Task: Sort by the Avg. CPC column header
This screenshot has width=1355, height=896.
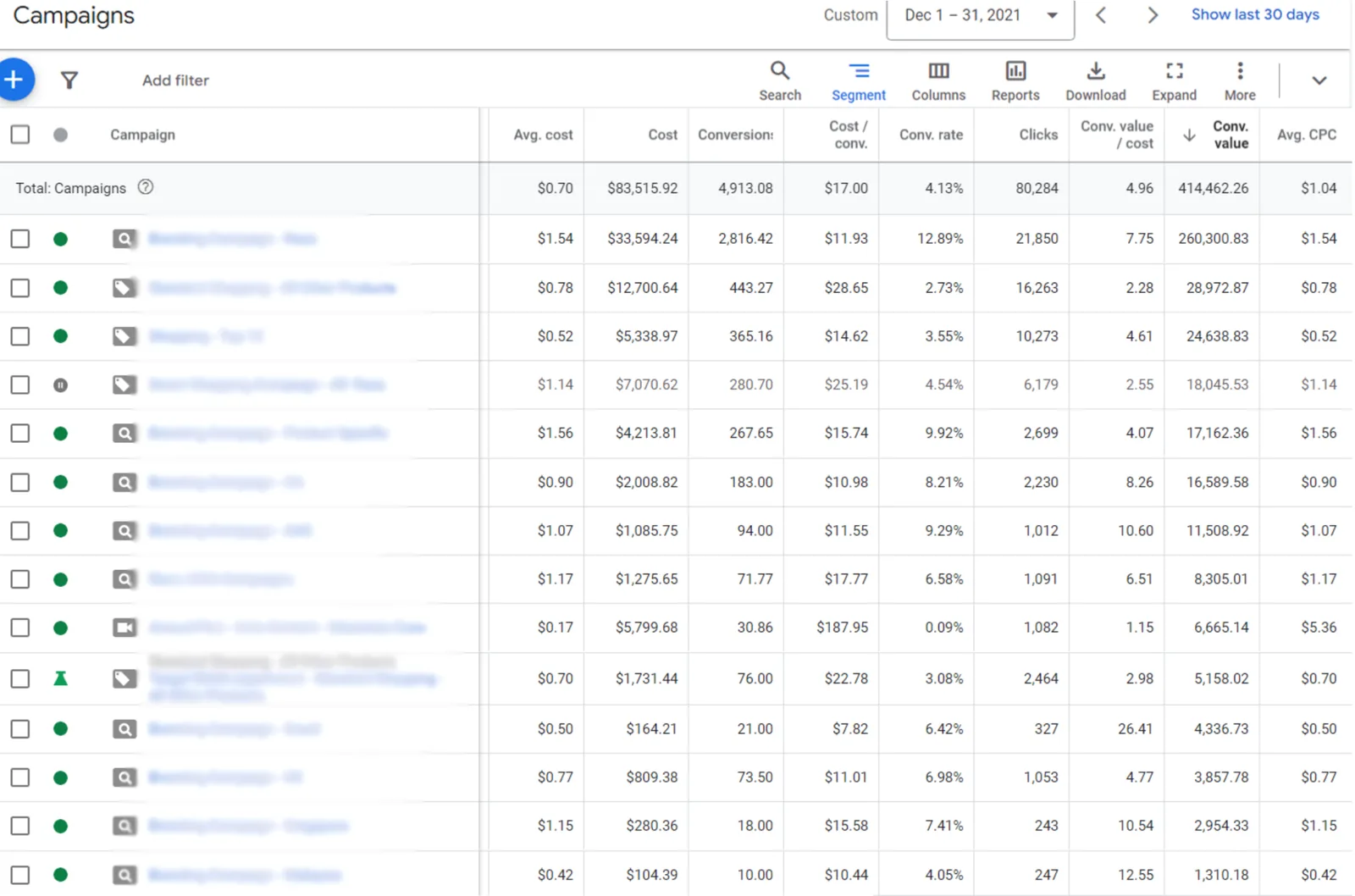Action: coord(1307,135)
